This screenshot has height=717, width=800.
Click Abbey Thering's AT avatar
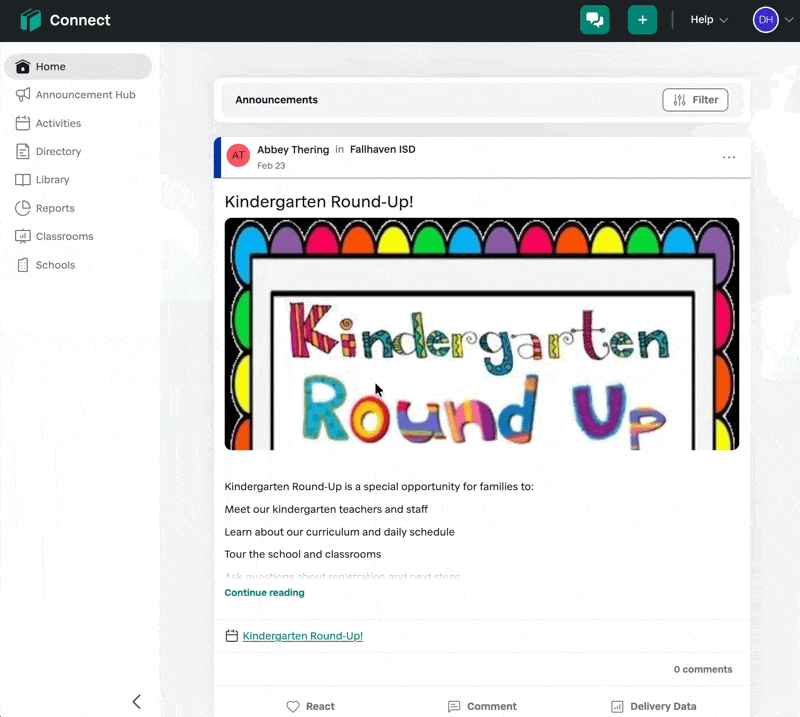(x=238, y=155)
